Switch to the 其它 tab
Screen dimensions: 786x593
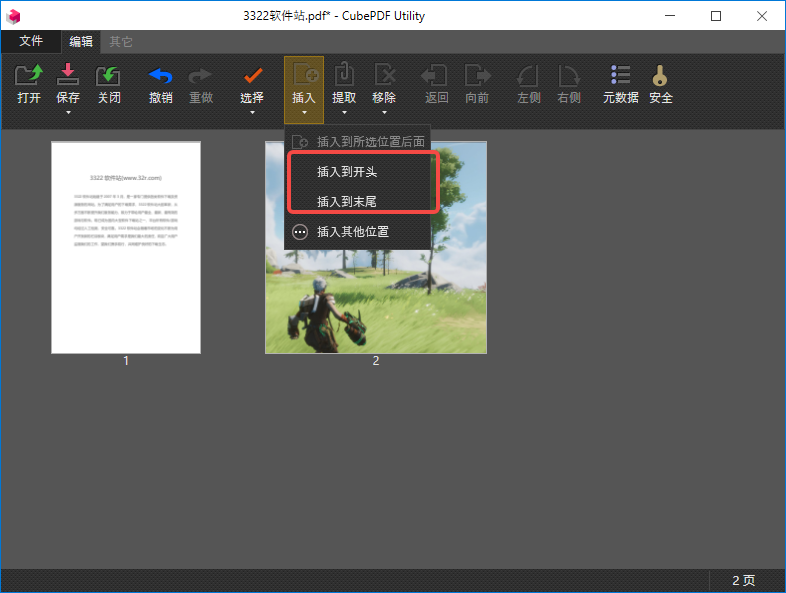tap(121, 42)
